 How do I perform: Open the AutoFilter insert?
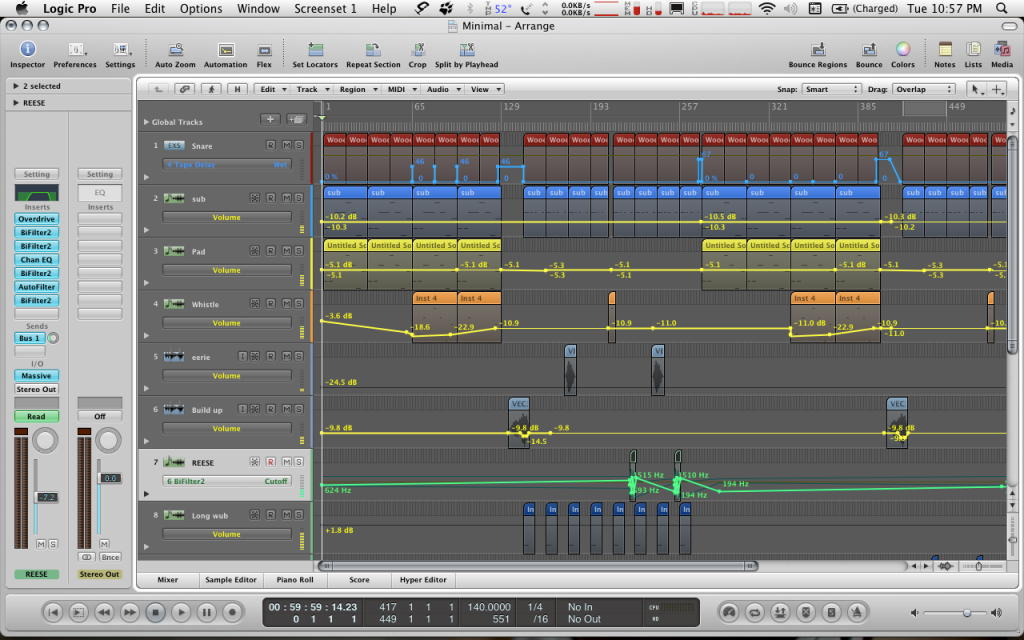(37, 287)
